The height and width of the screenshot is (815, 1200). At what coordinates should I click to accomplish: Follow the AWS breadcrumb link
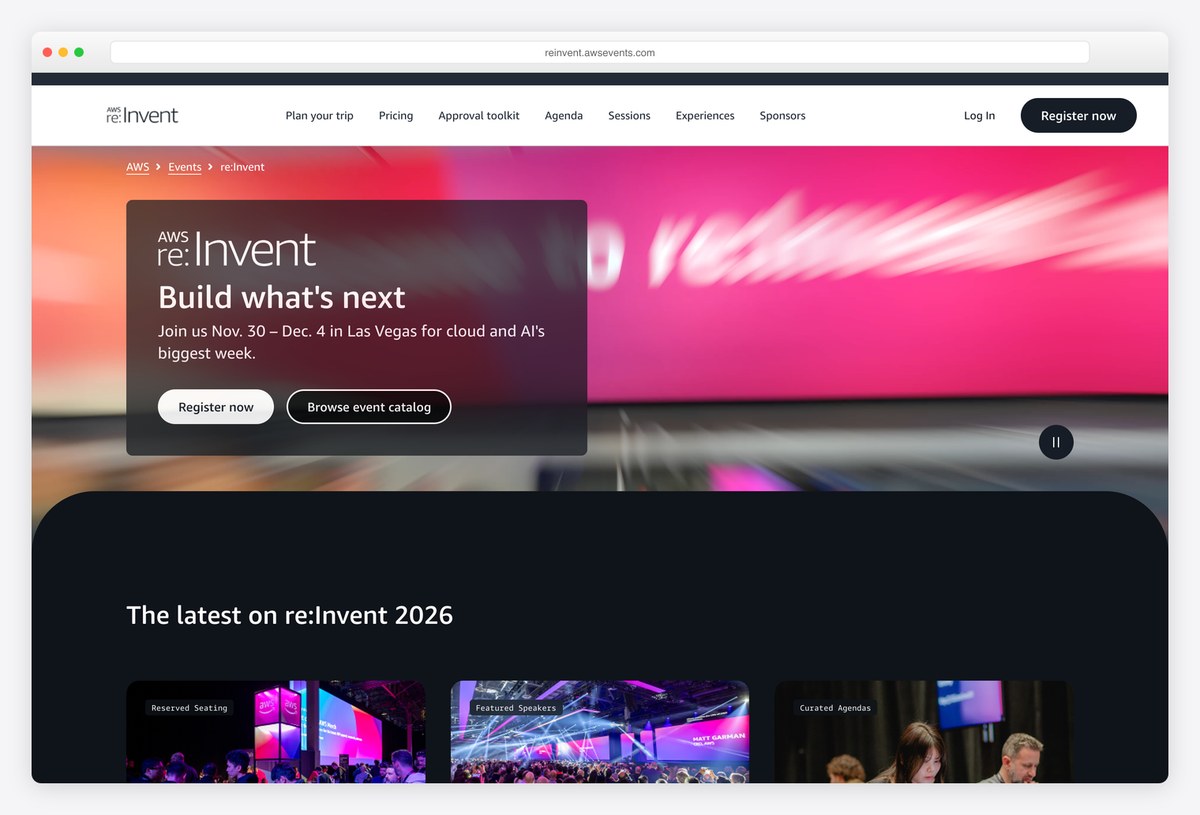point(138,167)
